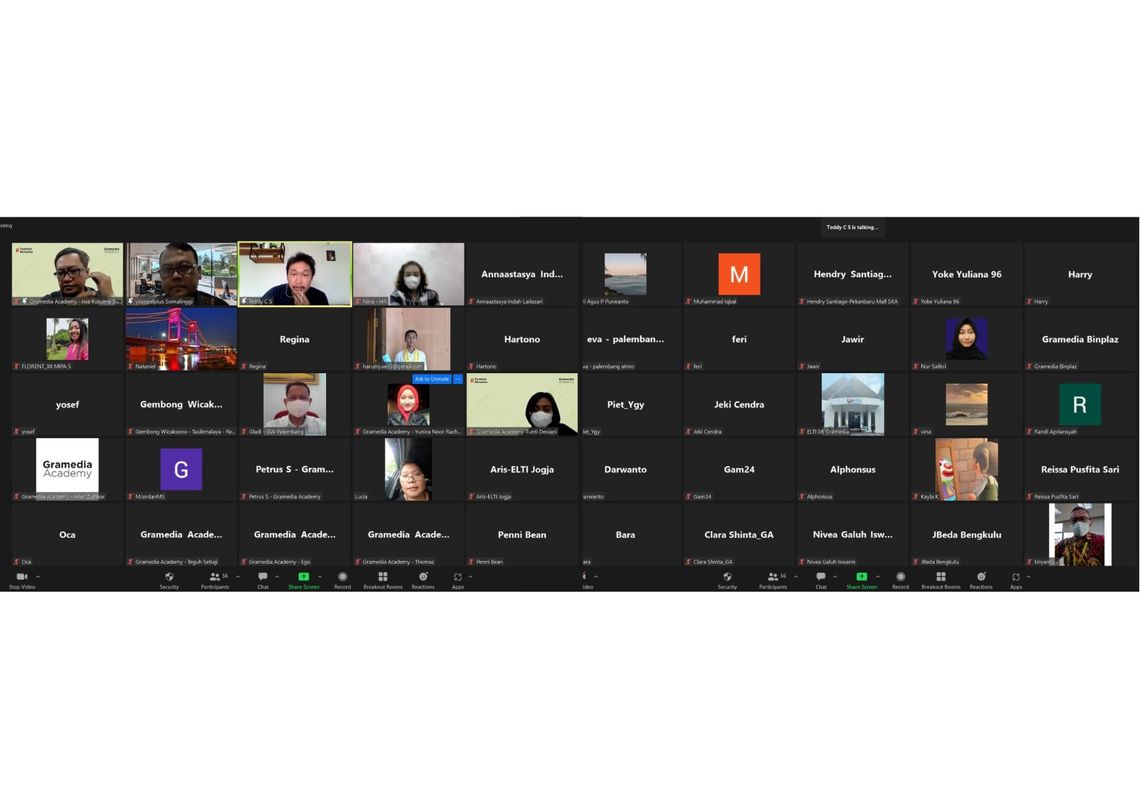Expand video options arrow beside Stop Video
Image resolution: width=1140 pixels, height=809 pixels.
(38, 576)
